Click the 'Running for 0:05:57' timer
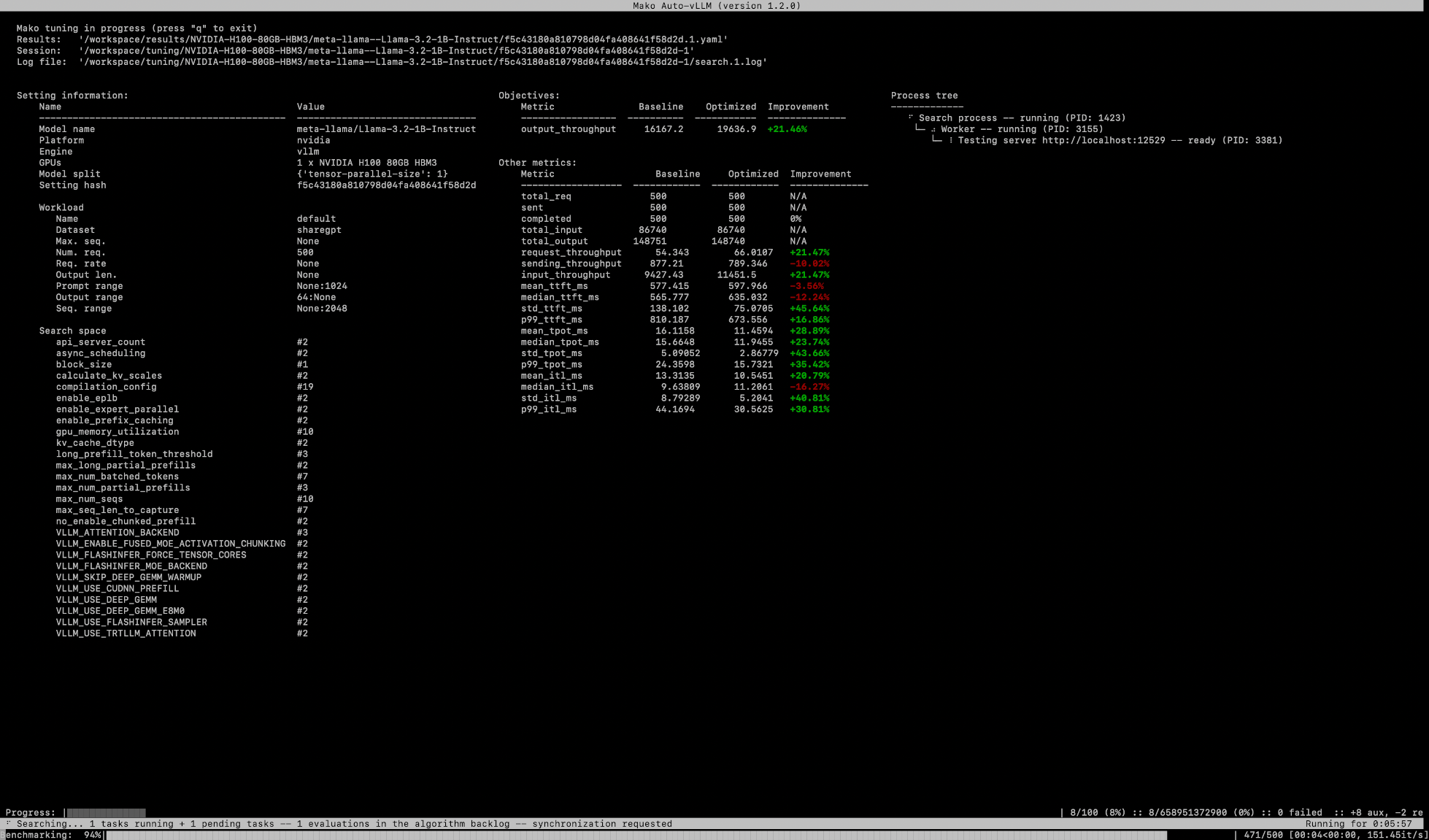The height and width of the screenshot is (840, 1429). tap(1359, 824)
